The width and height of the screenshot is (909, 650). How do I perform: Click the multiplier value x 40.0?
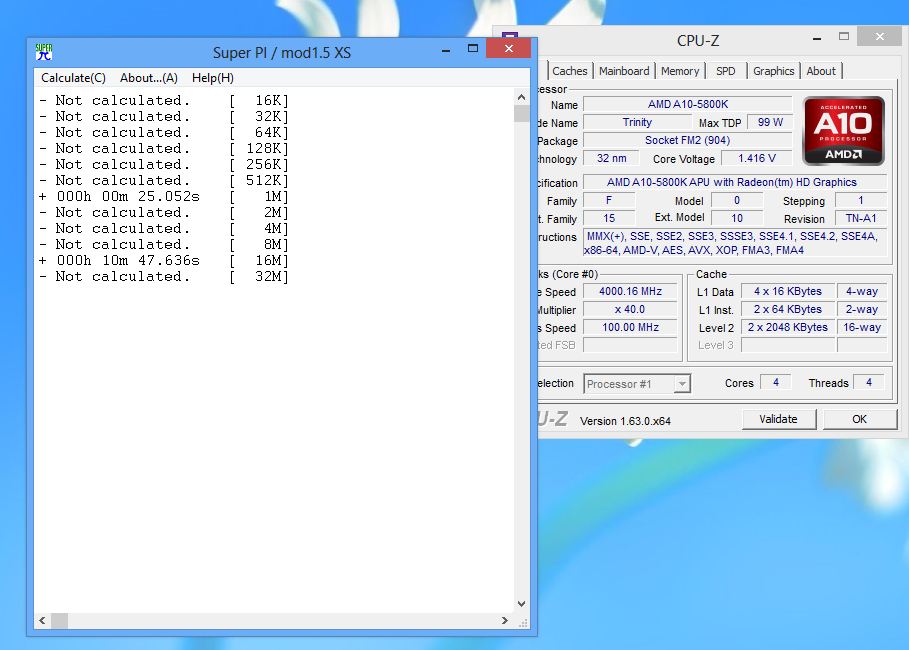[x=630, y=309]
